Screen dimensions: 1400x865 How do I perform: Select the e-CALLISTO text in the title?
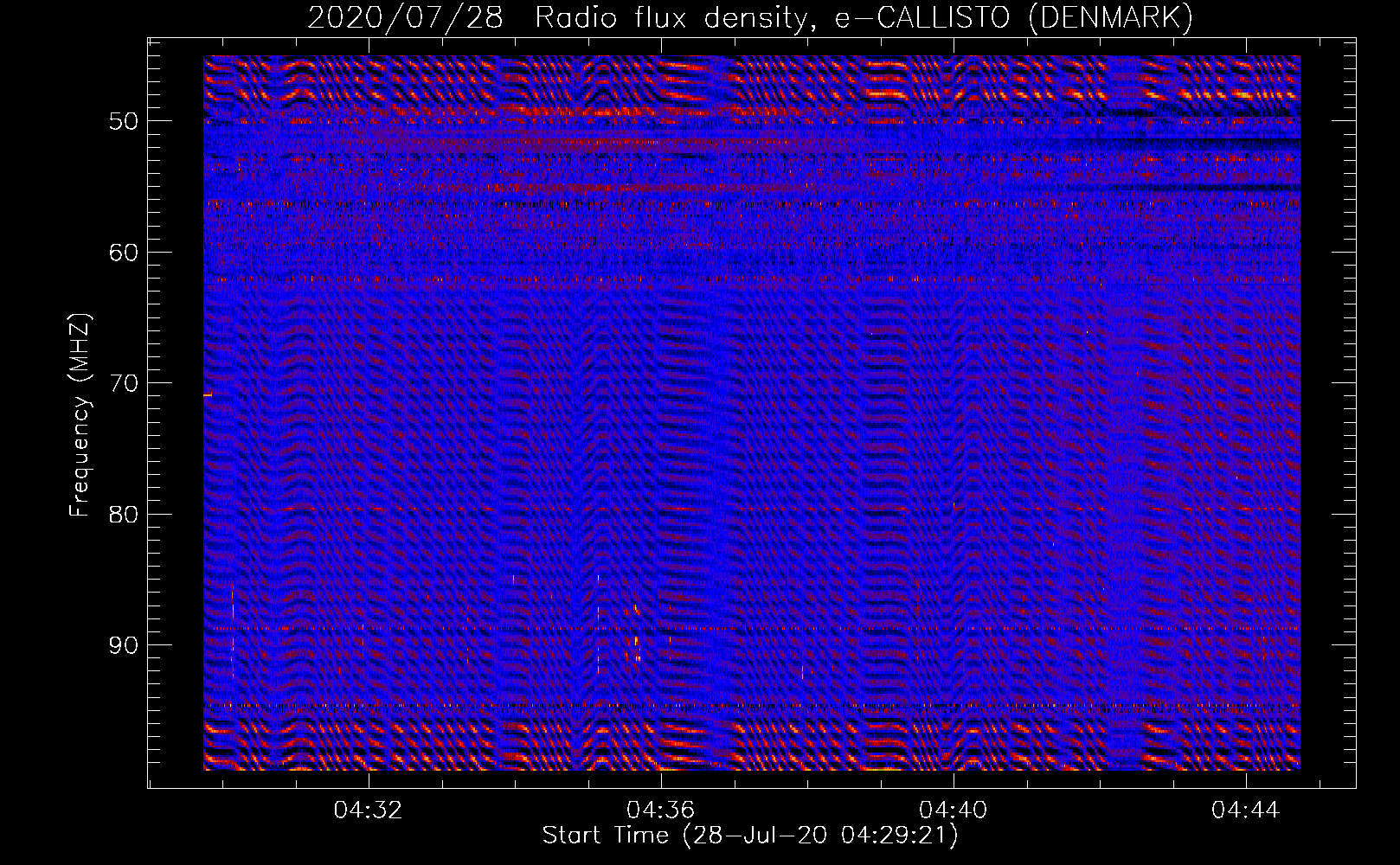coord(922,18)
